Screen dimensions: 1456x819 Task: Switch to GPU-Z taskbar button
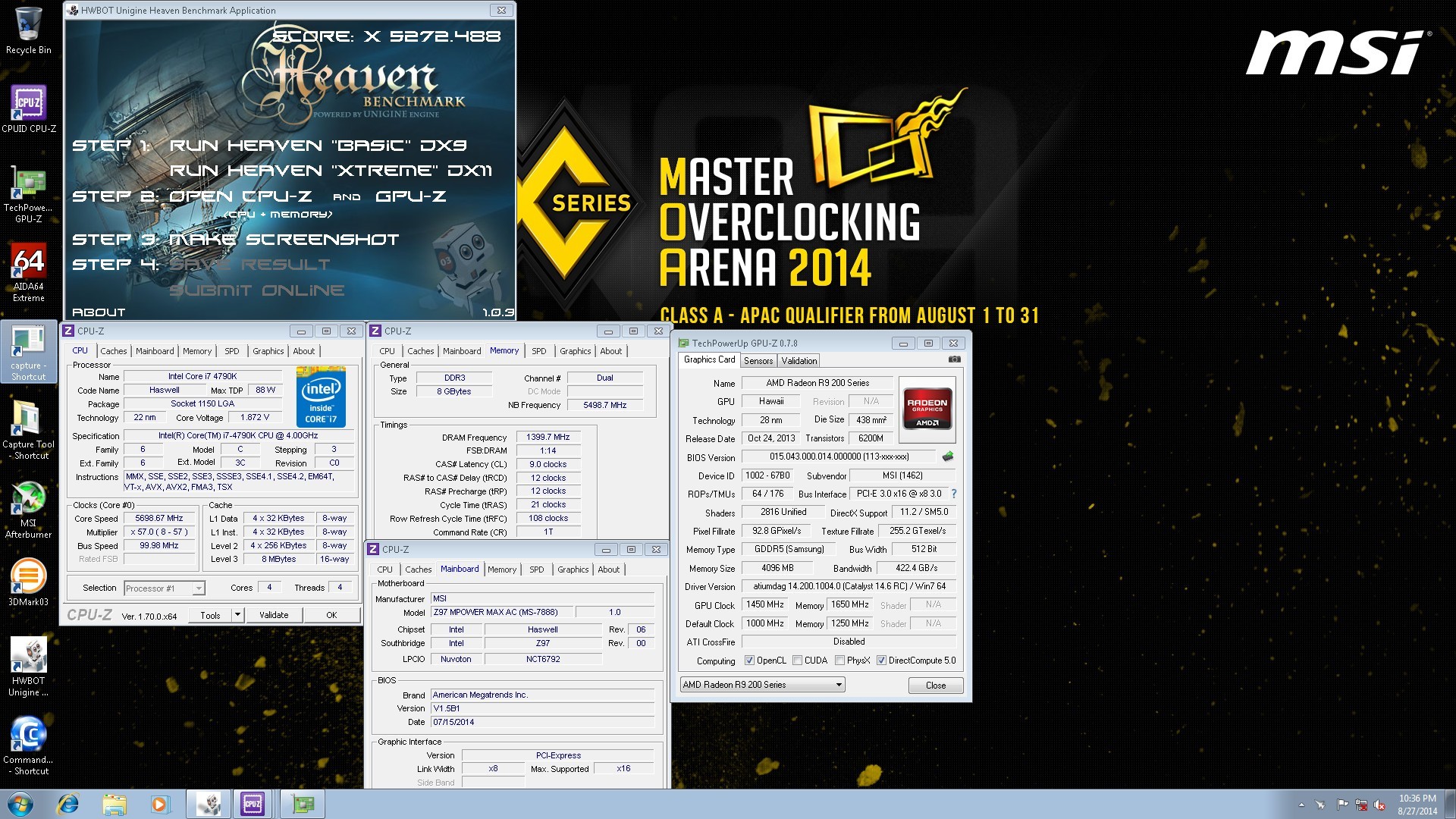[303, 804]
